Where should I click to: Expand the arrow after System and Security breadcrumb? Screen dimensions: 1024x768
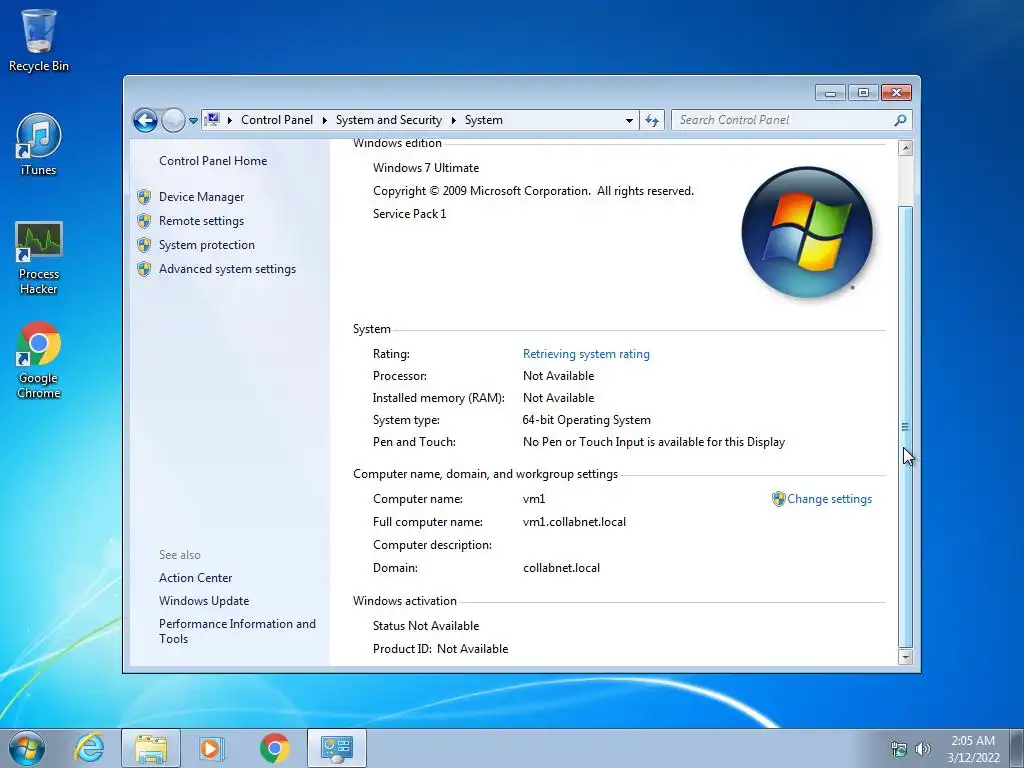pos(453,120)
